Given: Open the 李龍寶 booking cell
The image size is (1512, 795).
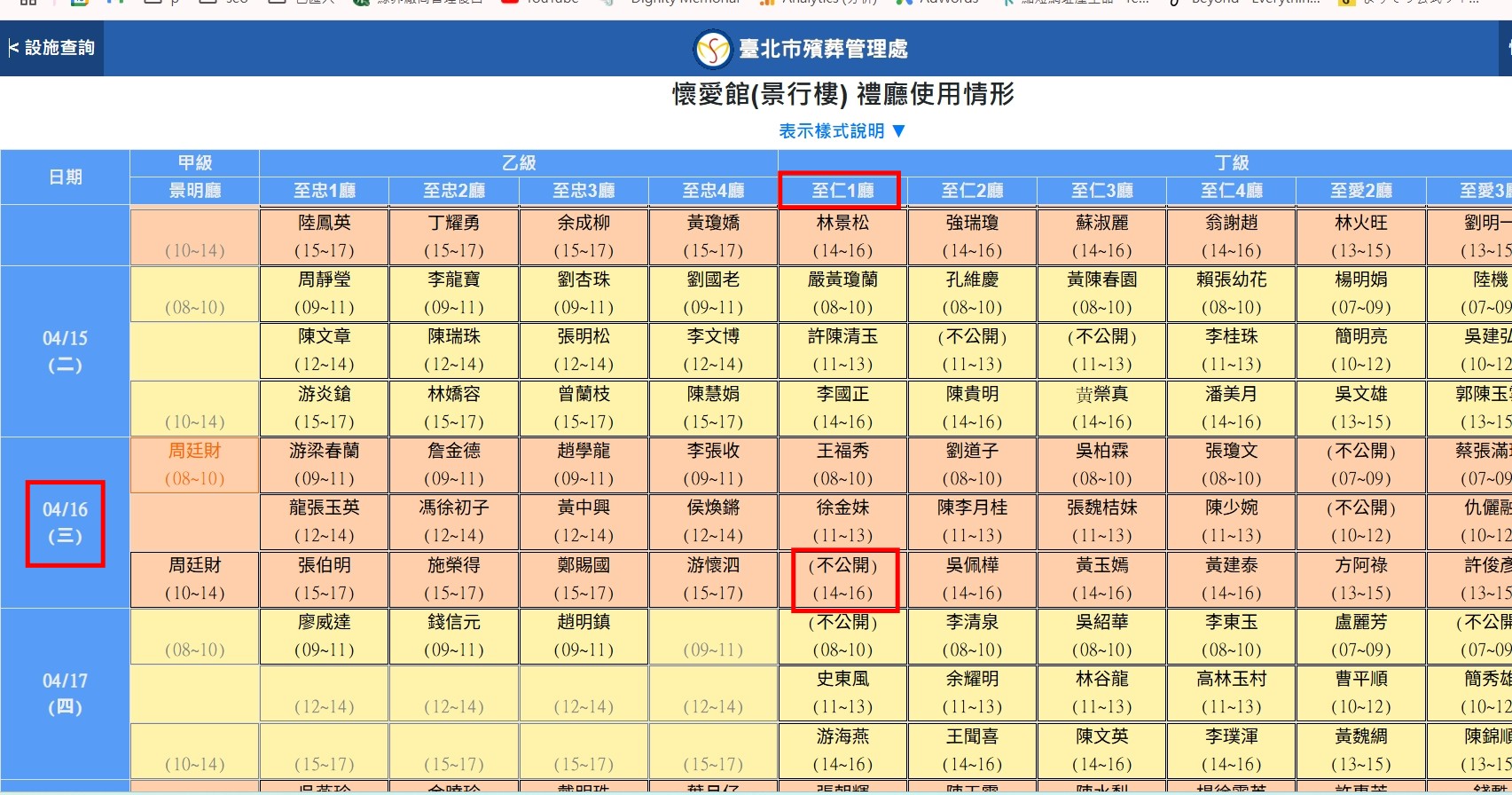Looking at the screenshot, I should pos(454,294).
